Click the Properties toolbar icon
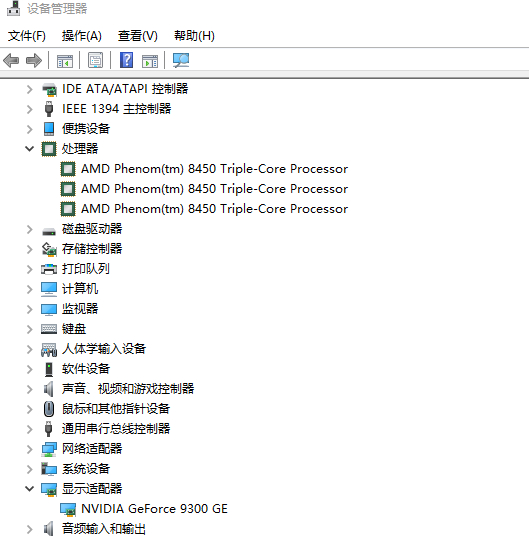The width and height of the screenshot is (529, 536). pyautogui.click(x=95, y=61)
